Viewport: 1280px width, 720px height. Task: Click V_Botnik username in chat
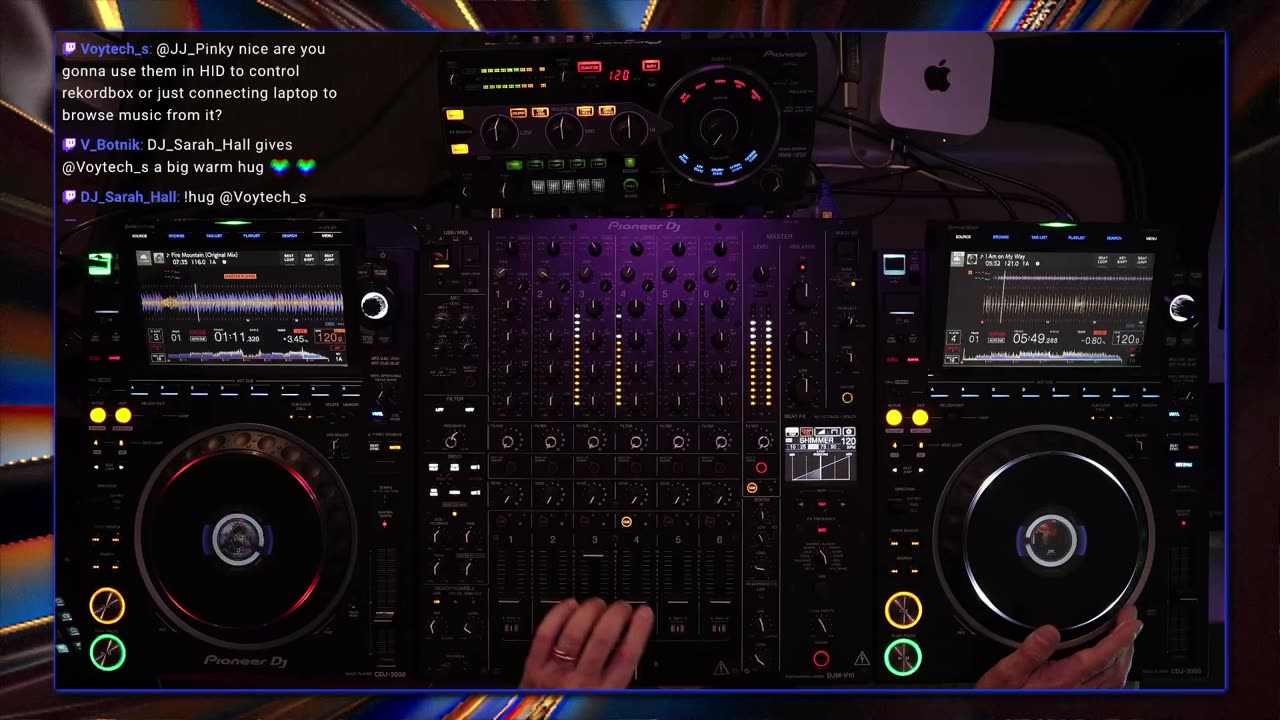(111, 145)
